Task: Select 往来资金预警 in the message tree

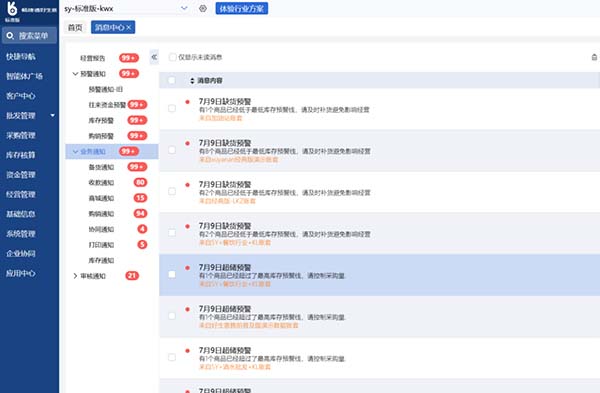Action: [107, 105]
